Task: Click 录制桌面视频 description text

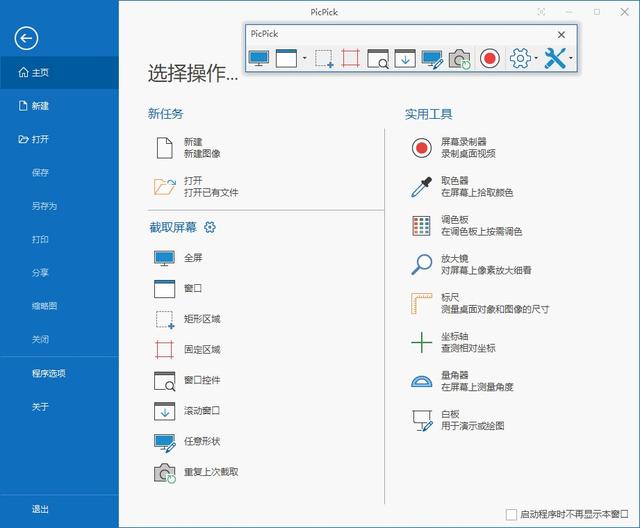Action: pos(468,154)
